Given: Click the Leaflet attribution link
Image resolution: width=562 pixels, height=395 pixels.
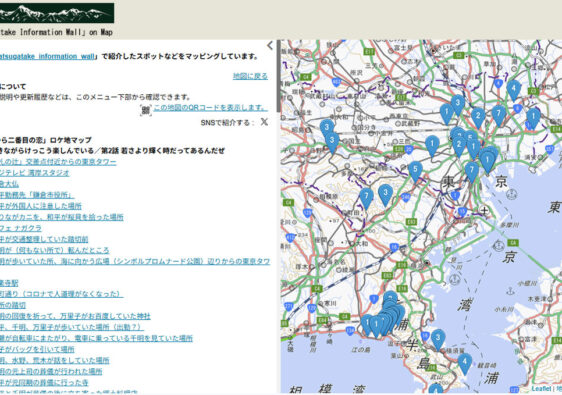Looking at the screenshot, I should [541, 389].
